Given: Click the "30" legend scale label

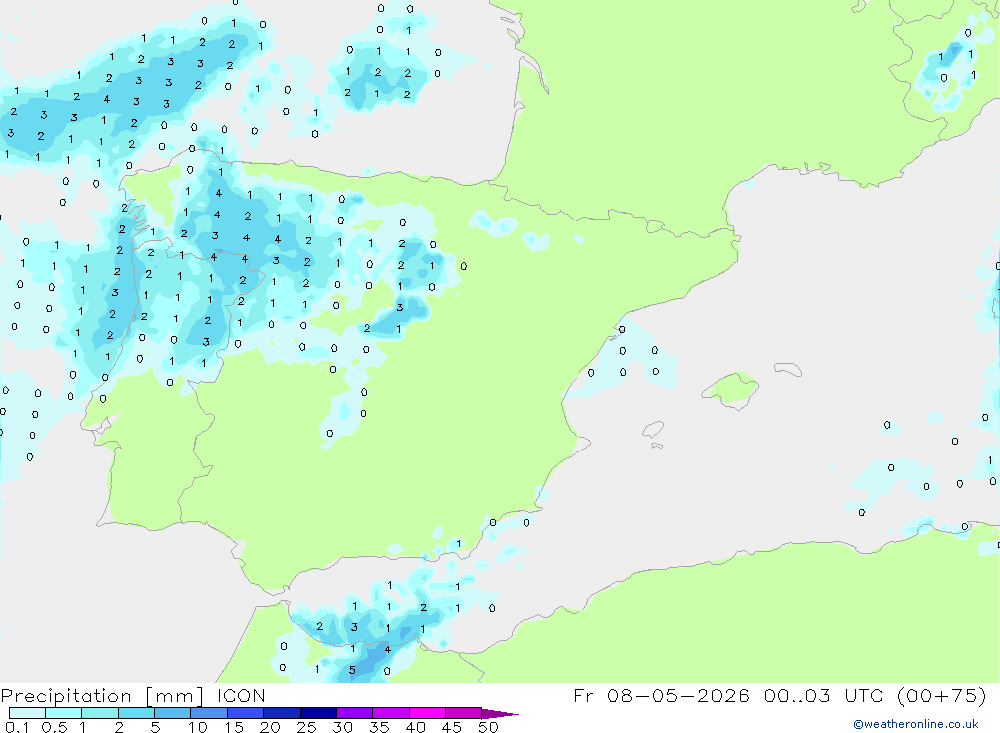Looking at the screenshot, I should pyautogui.click(x=342, y=727).
